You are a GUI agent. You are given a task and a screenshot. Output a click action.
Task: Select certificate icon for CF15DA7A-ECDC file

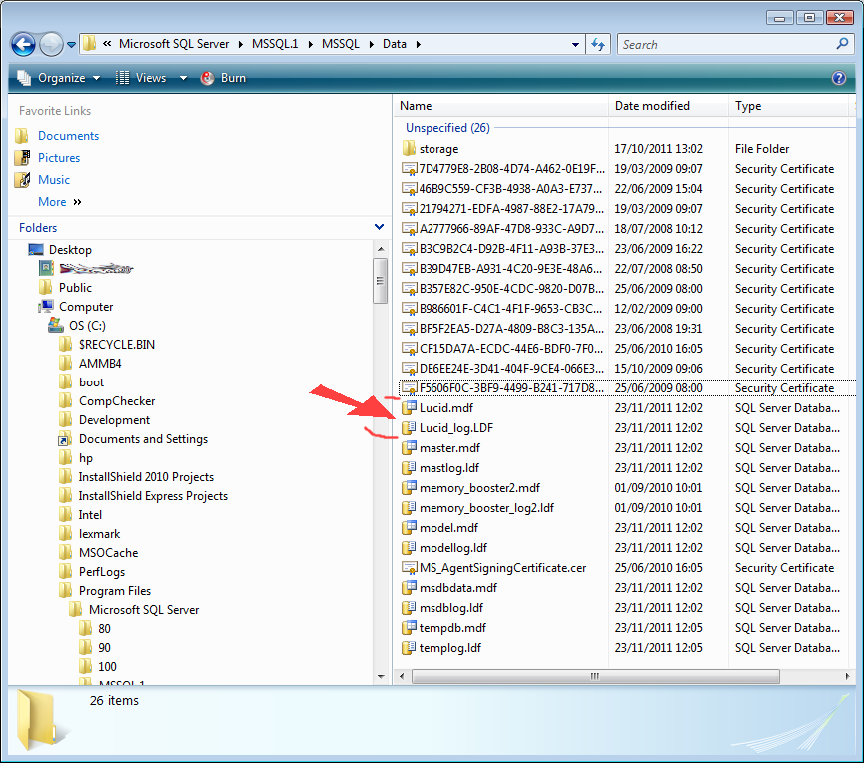pyautogui.click(x=409, y=349)
